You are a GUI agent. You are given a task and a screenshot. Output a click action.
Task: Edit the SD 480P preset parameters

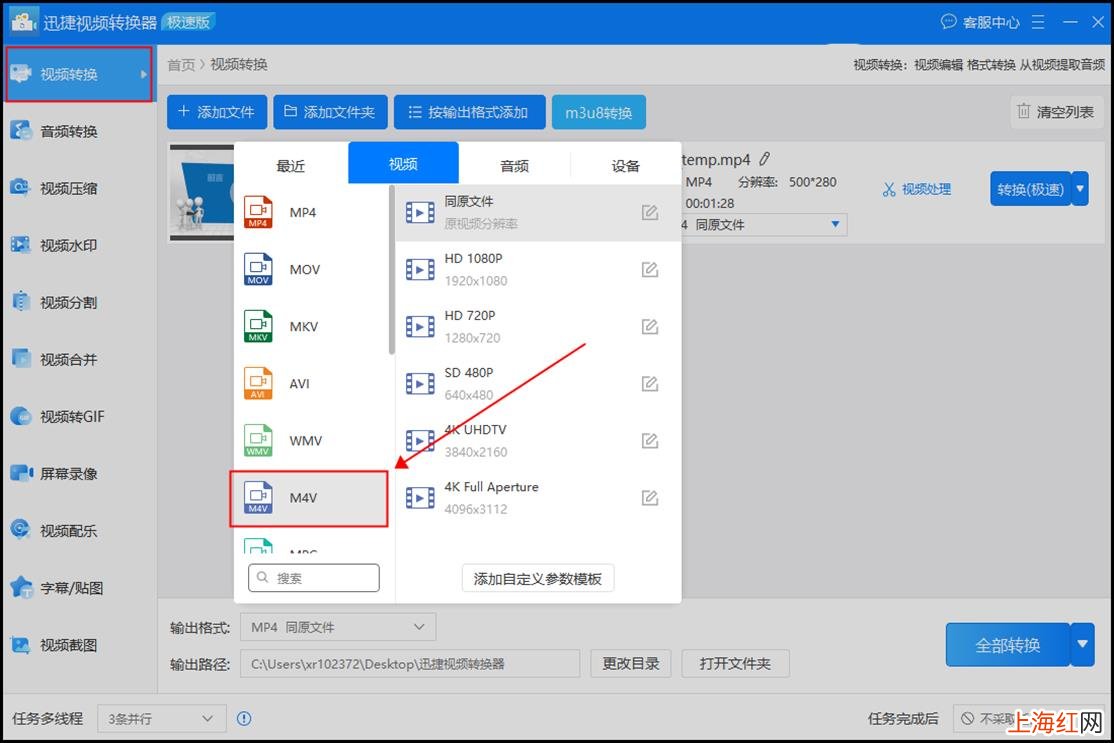click(649, 384)
